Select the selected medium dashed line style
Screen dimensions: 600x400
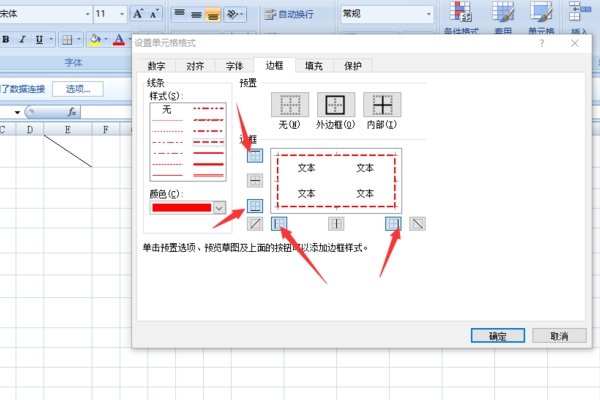(x=208, y=142)
